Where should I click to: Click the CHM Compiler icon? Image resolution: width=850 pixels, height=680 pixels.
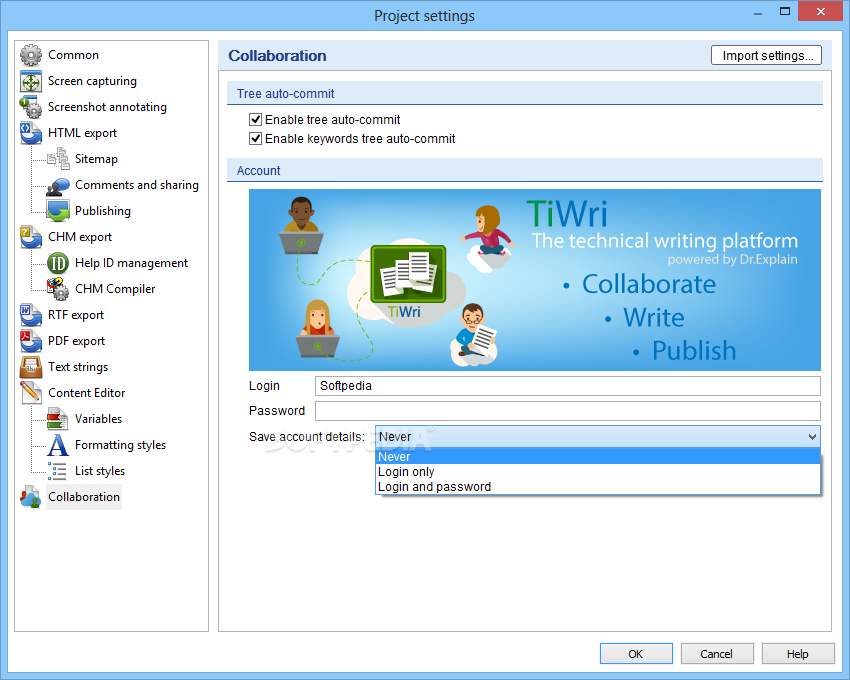tap(58, 289)
